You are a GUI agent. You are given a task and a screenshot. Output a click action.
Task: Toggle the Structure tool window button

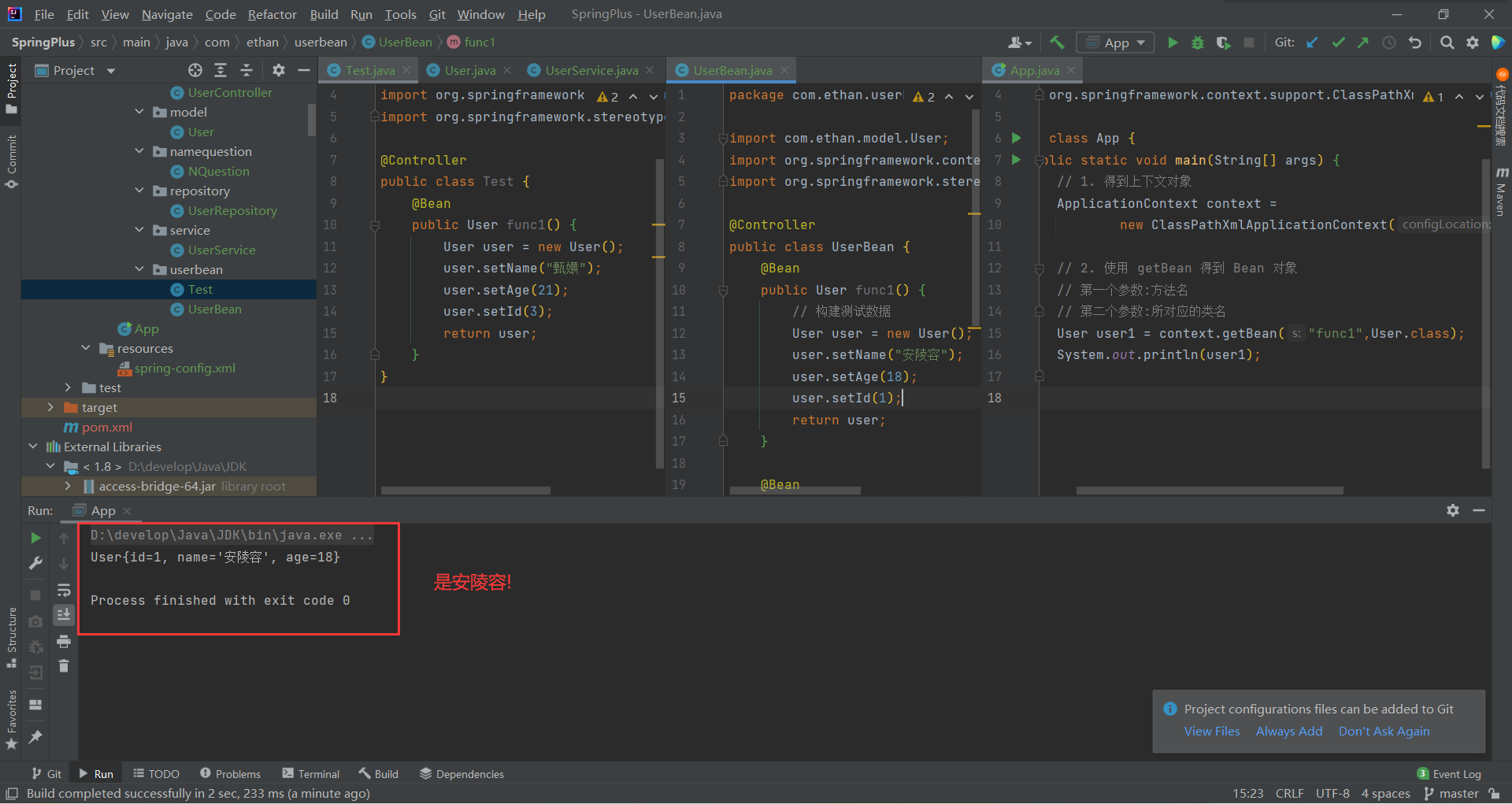[x=11, y=637]
